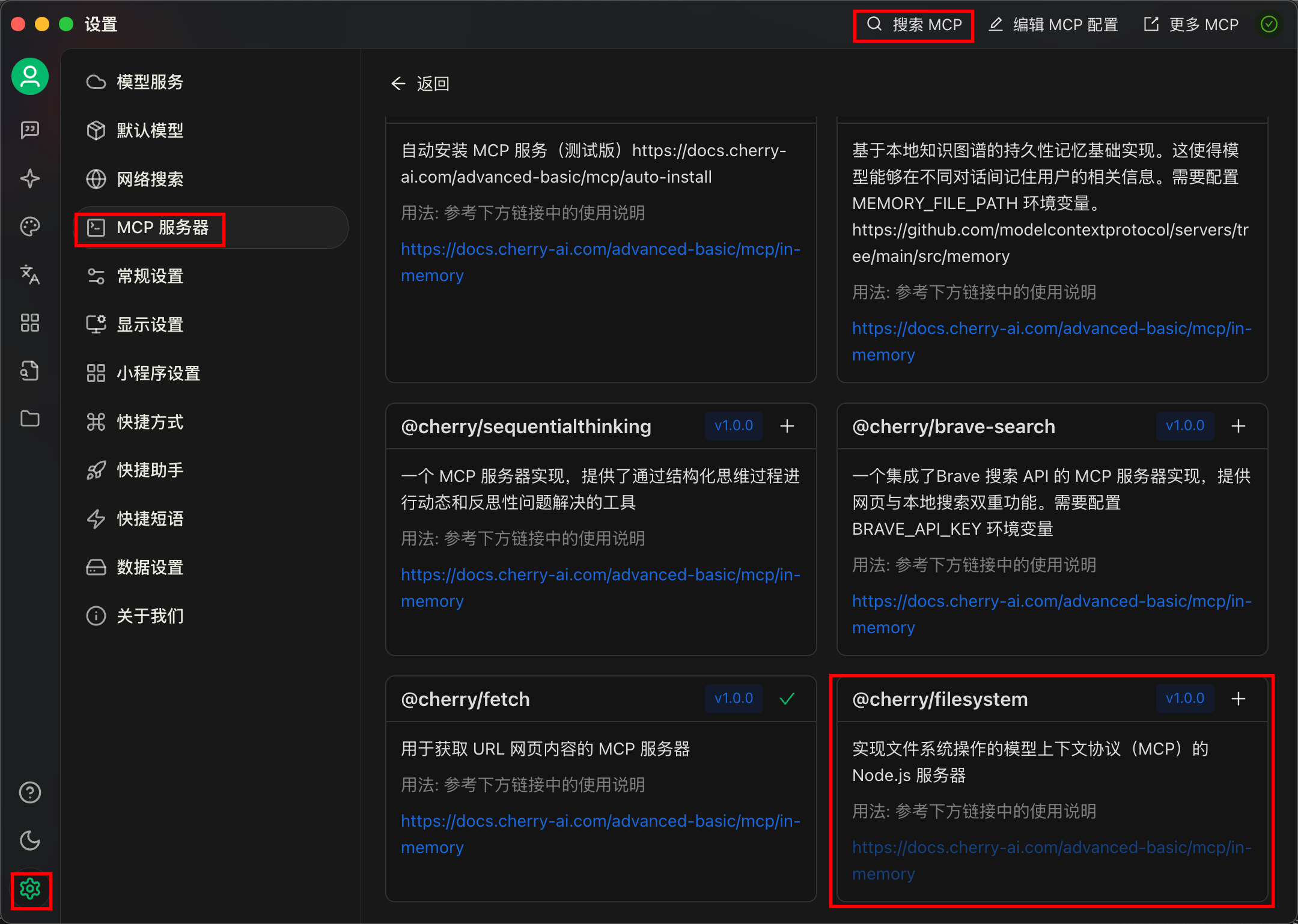
Task: Open docs link in @cherry/filesystem card
Action: click(x=1052, y=861)
